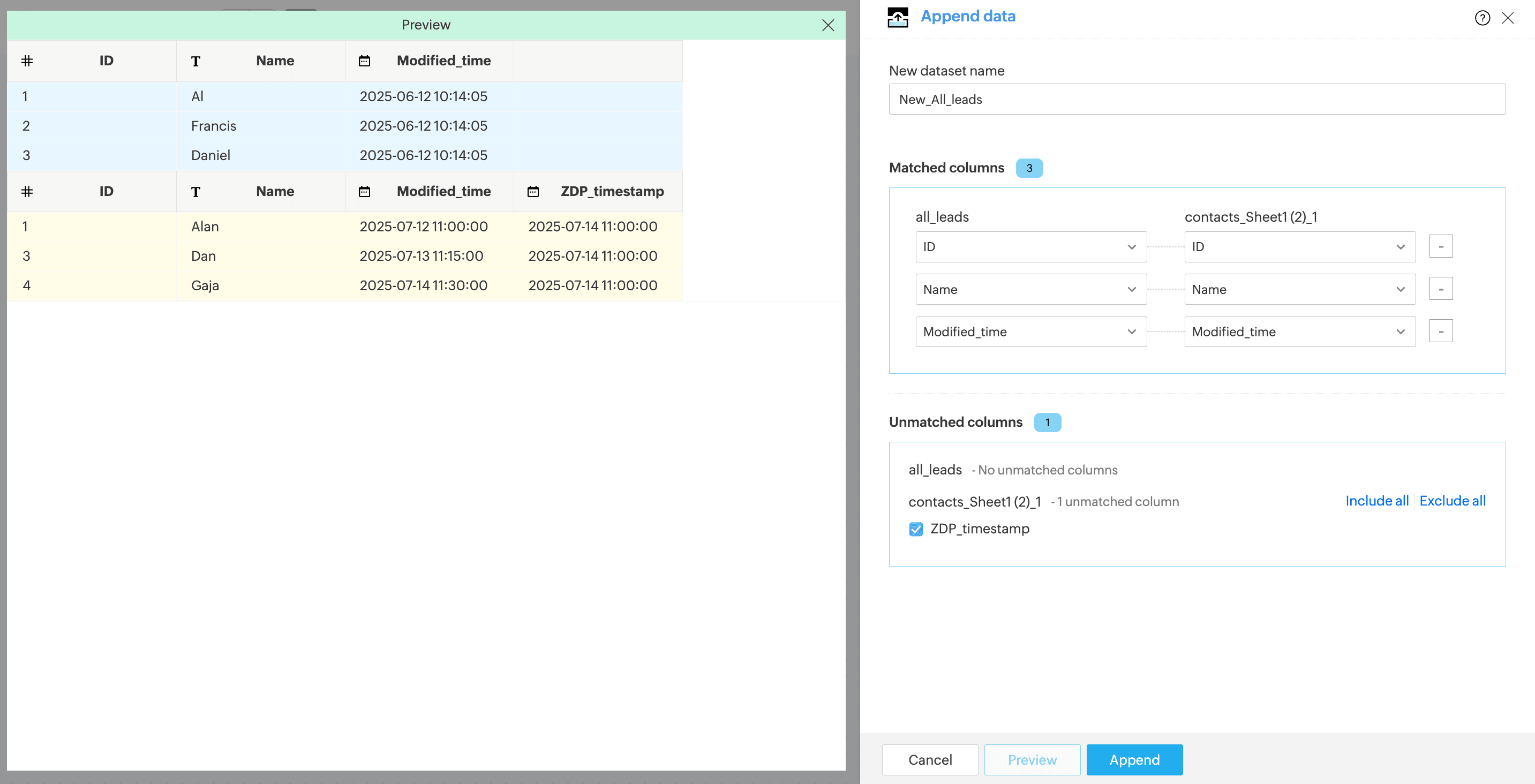Remove the ID column match pair
The image size is (1535, 784).
(x=1440, y=247)
